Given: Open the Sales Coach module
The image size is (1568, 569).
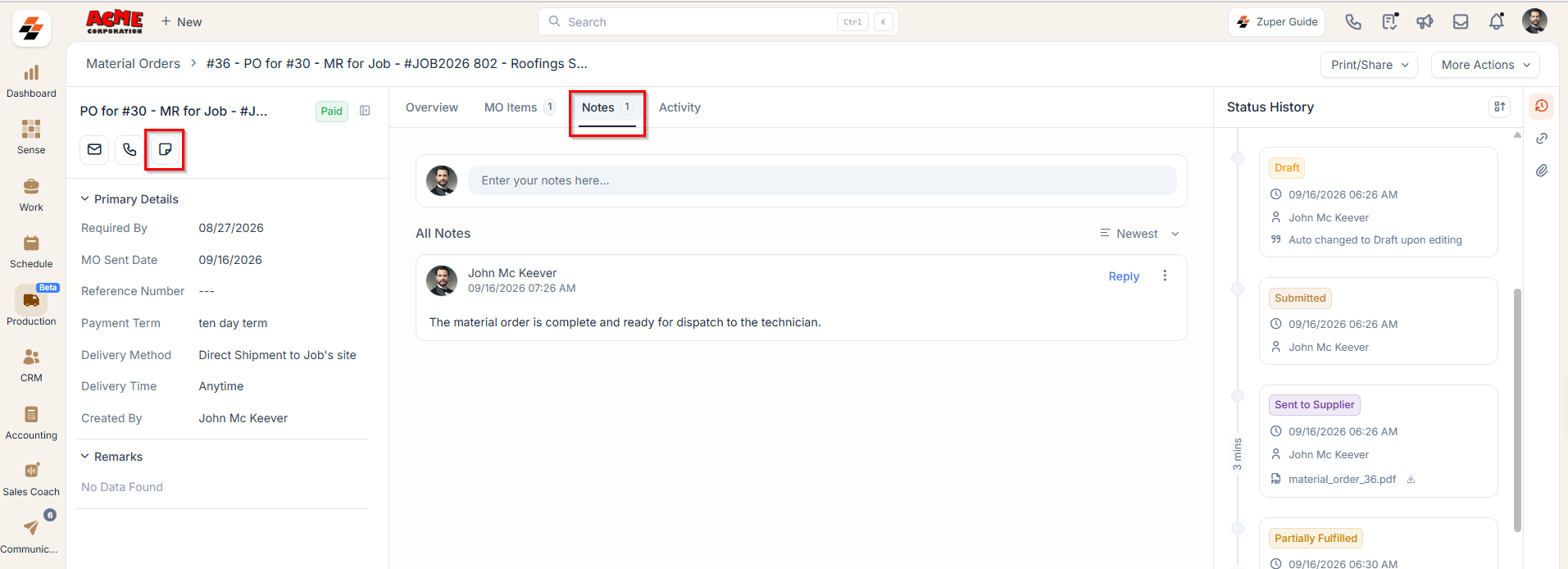Looking at the screenshot, I should (x=31, y=480).
